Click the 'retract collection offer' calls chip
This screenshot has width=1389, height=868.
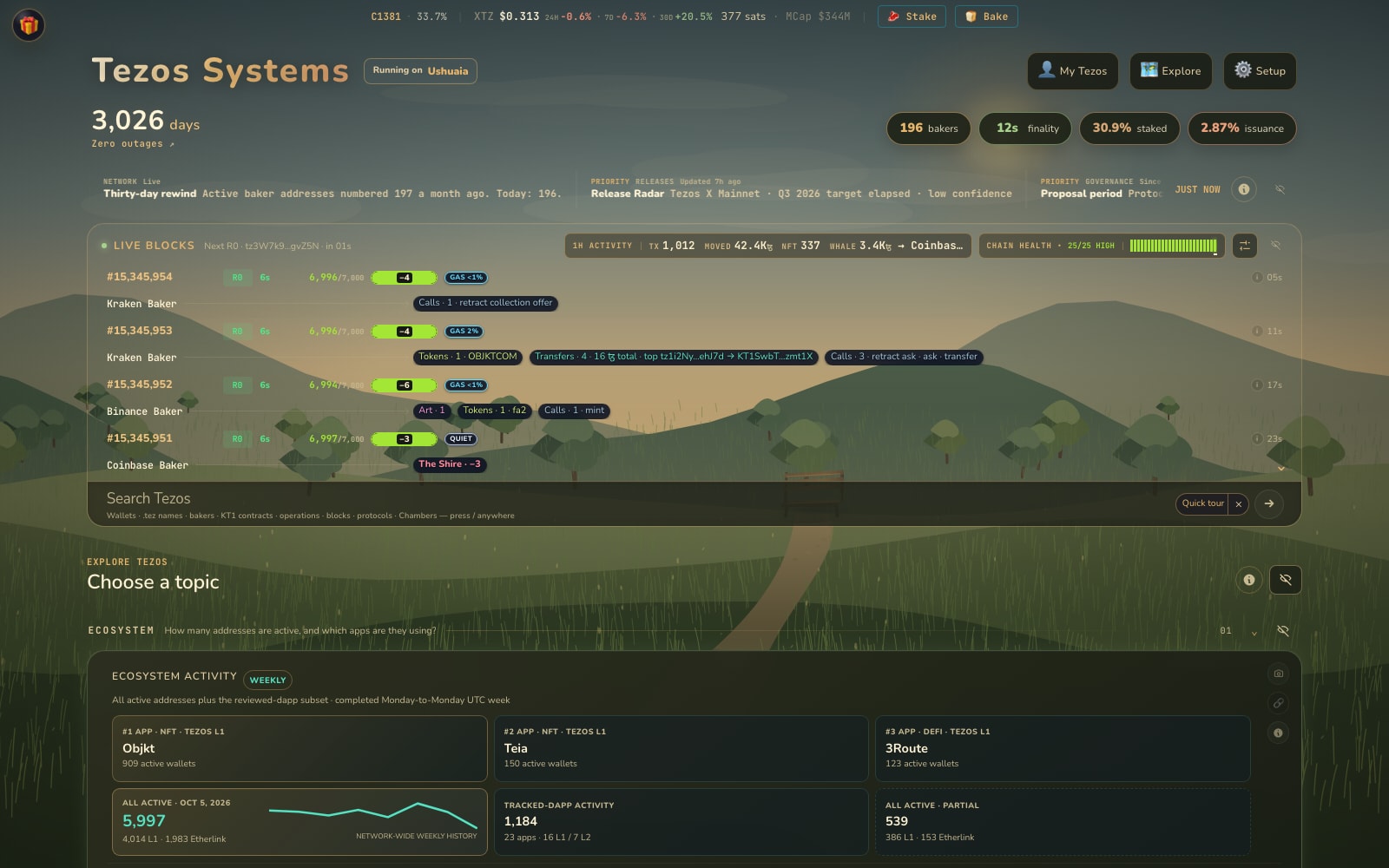[485, 303]
